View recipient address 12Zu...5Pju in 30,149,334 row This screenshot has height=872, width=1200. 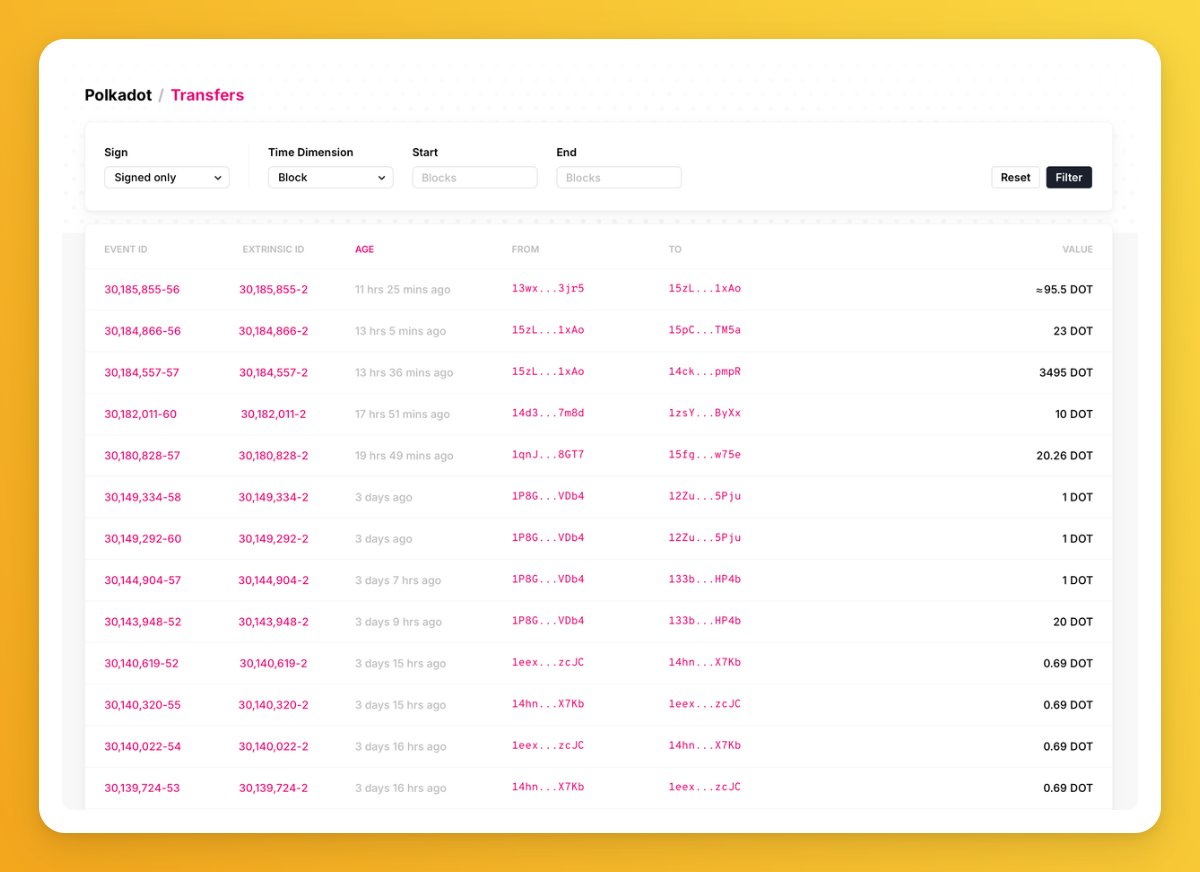click(704, 497)
